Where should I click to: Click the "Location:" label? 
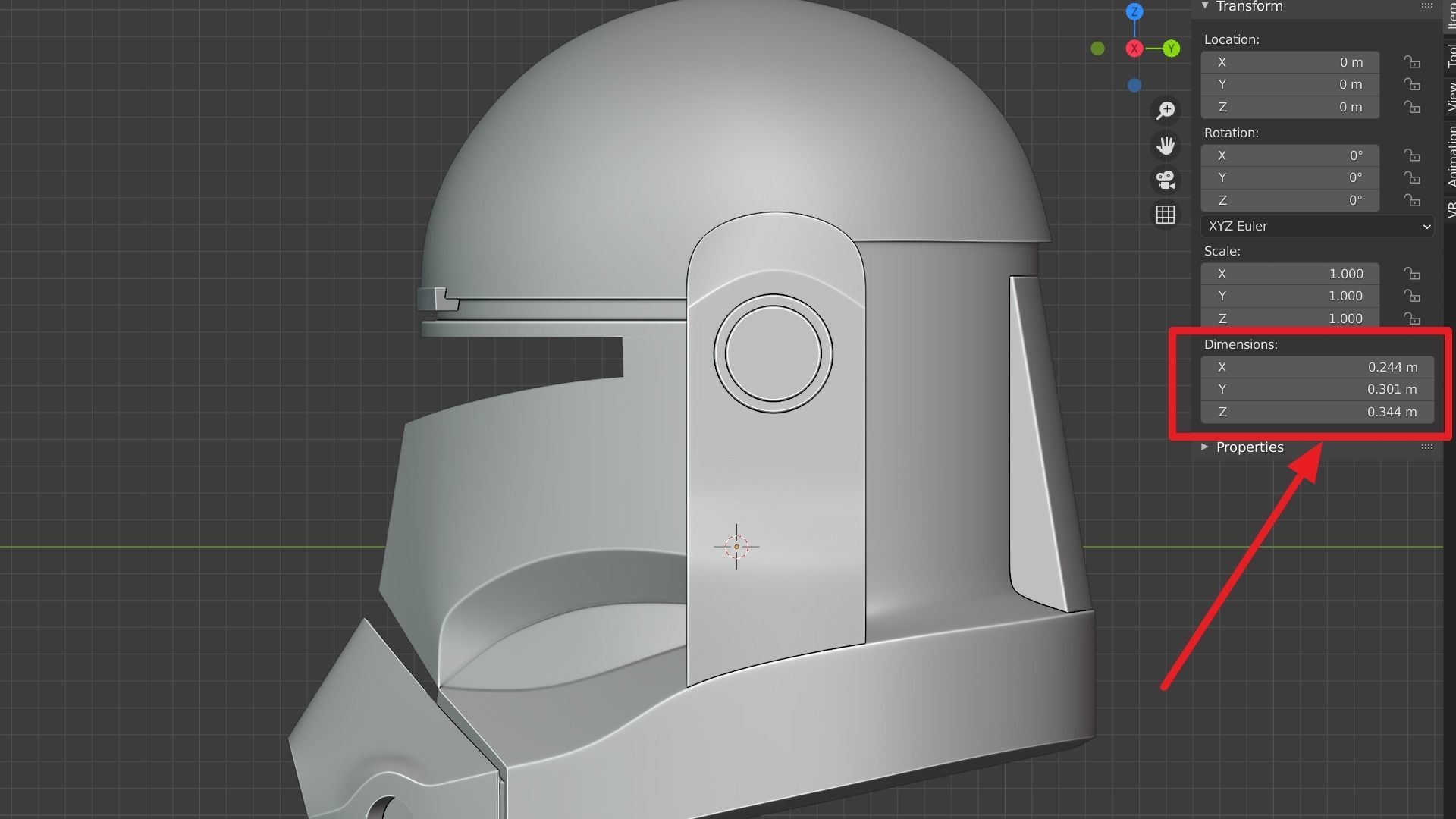tap(1232, 39)
